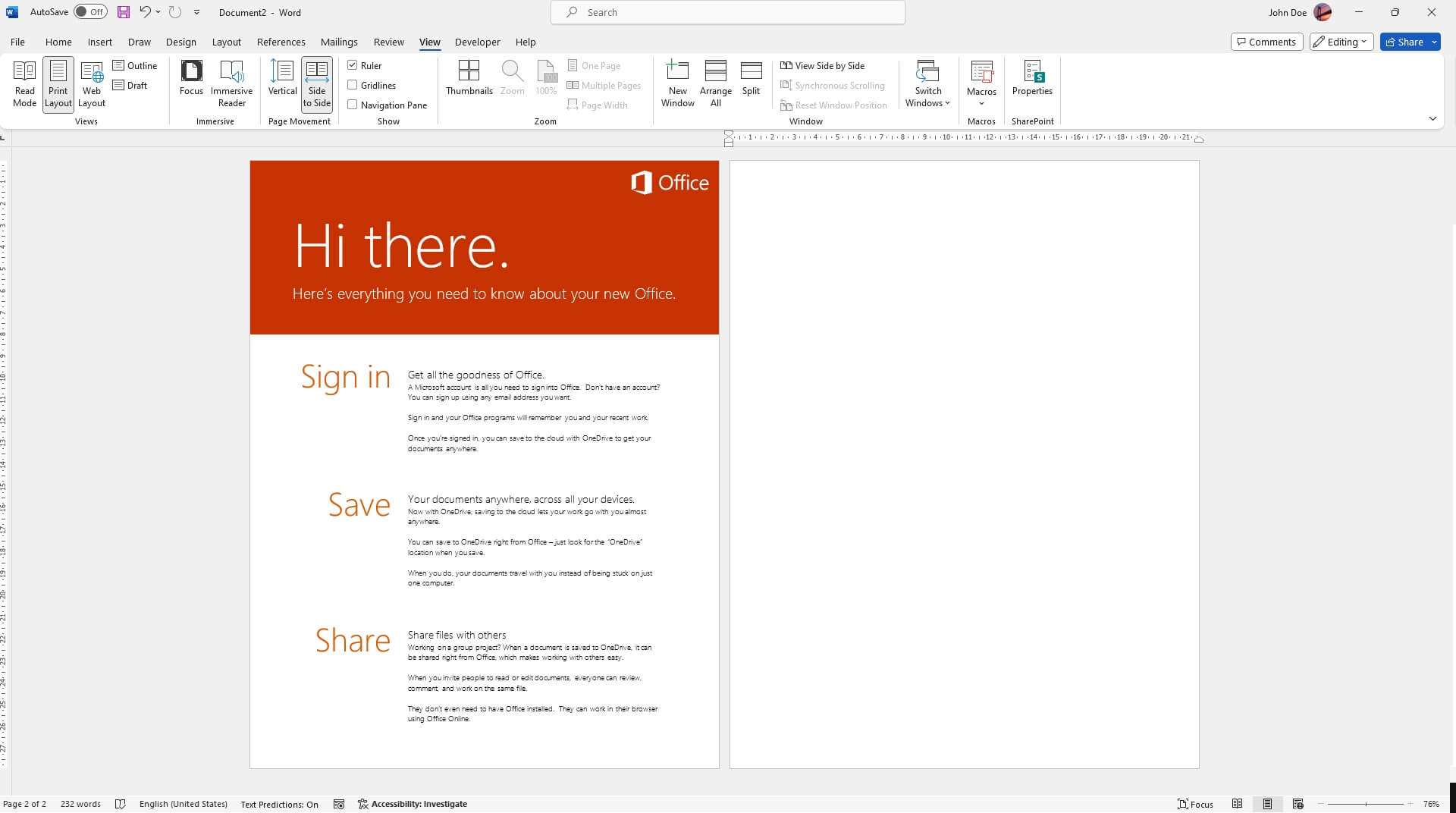
Task: Uncheck the Ruler option
Action: pyautogui.click(x=353, y=65)
